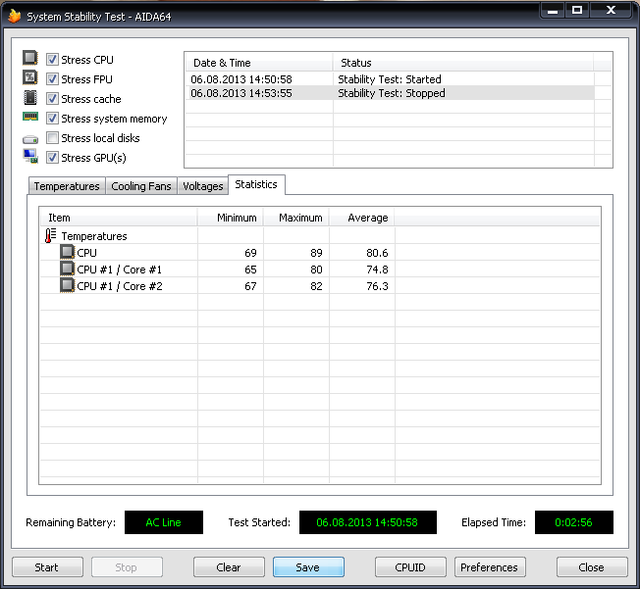The height and width of the screenshot is (589, 640).
Task: Click the CPU chip icon beside Stress CPU
Action: (x=30, y=59)
